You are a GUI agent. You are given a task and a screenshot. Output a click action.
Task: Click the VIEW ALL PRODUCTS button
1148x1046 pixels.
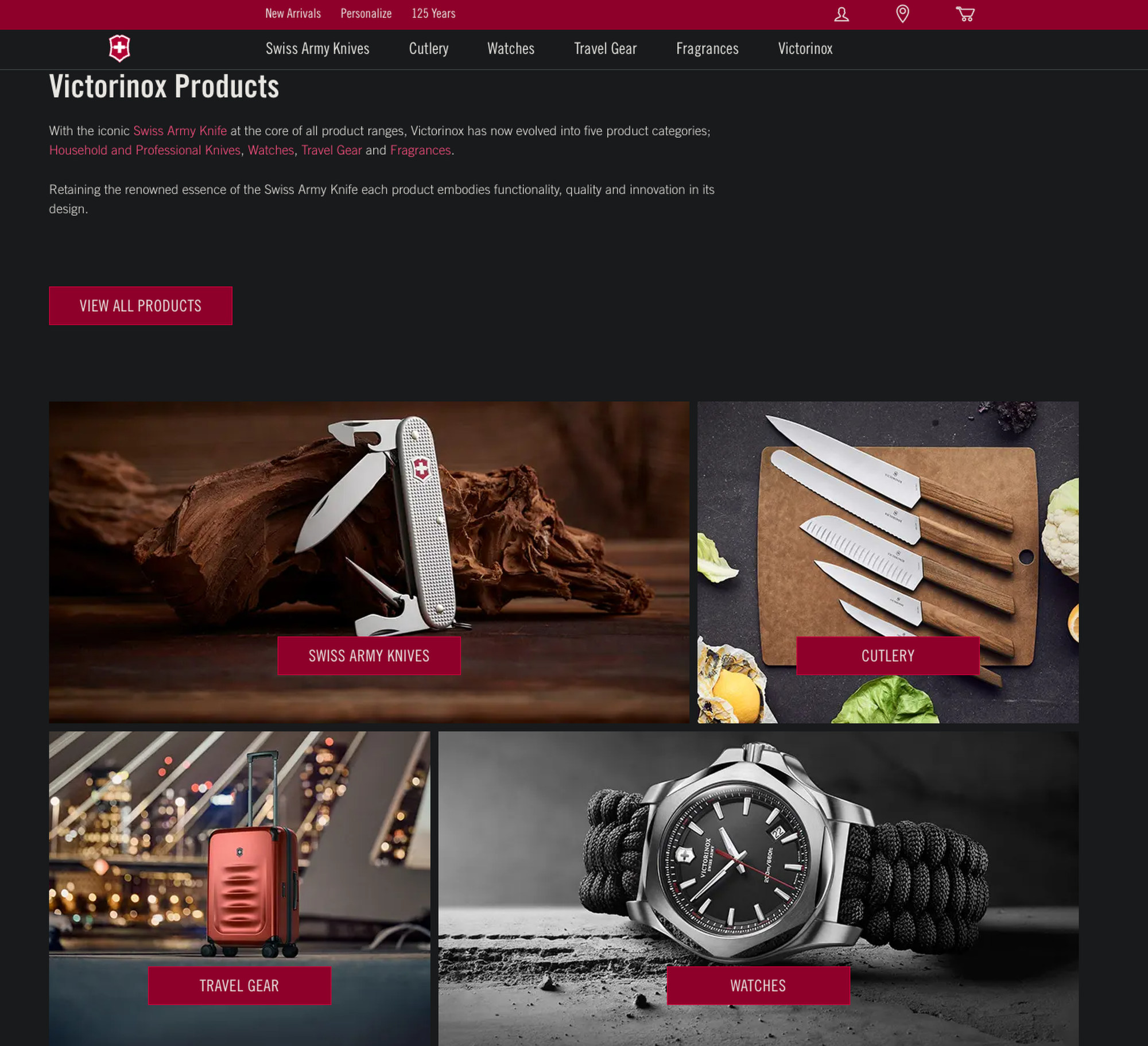tap(140, 305)
